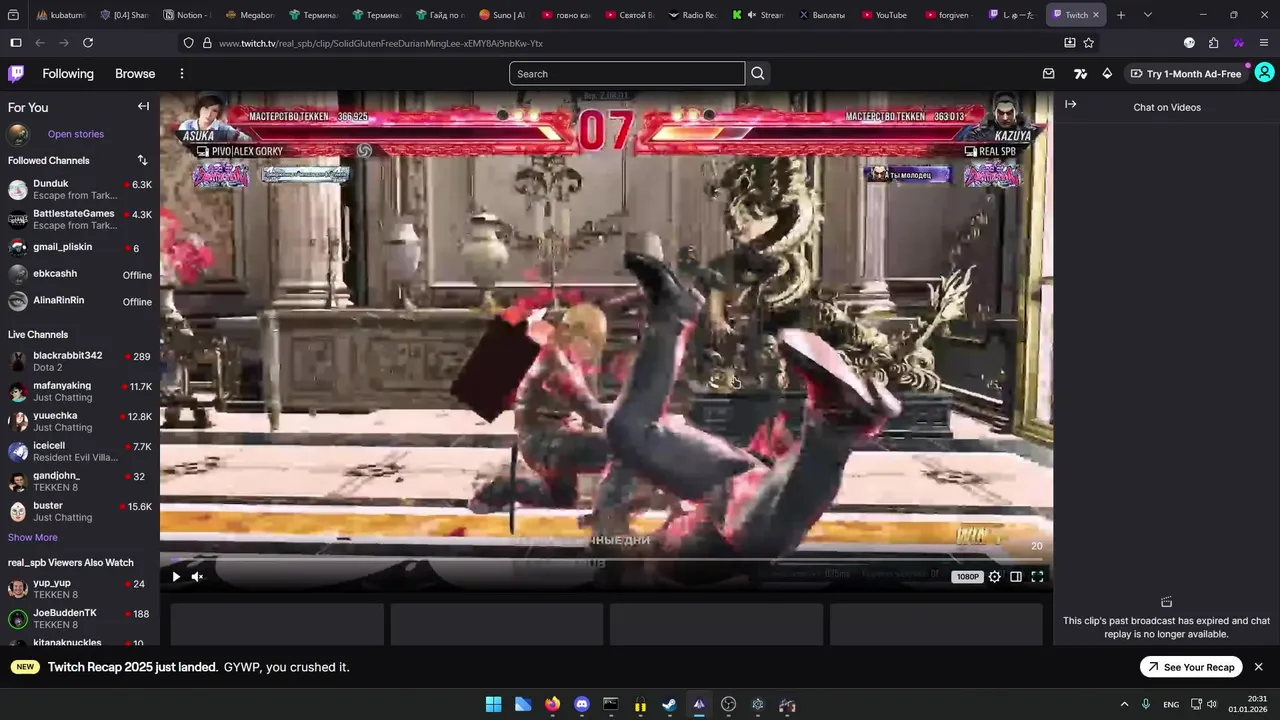Open video player settings gear
Viewport: 1280px width, 720px height.
tap(994, 576)
